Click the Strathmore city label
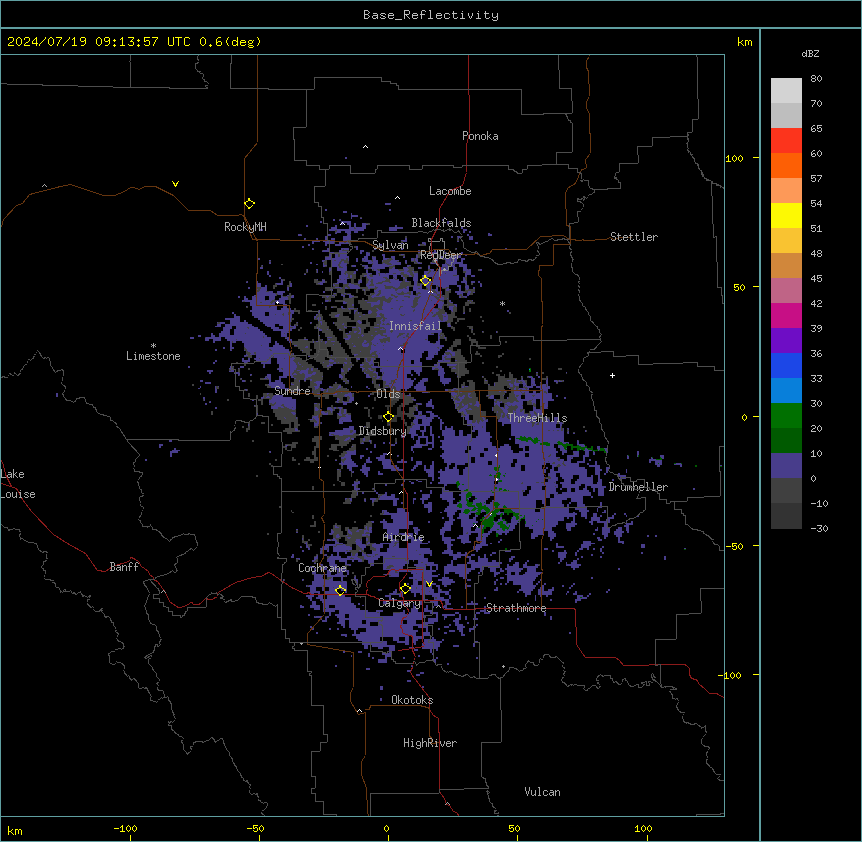Viewport: 862px width, 842px height. tap(516, 608)
